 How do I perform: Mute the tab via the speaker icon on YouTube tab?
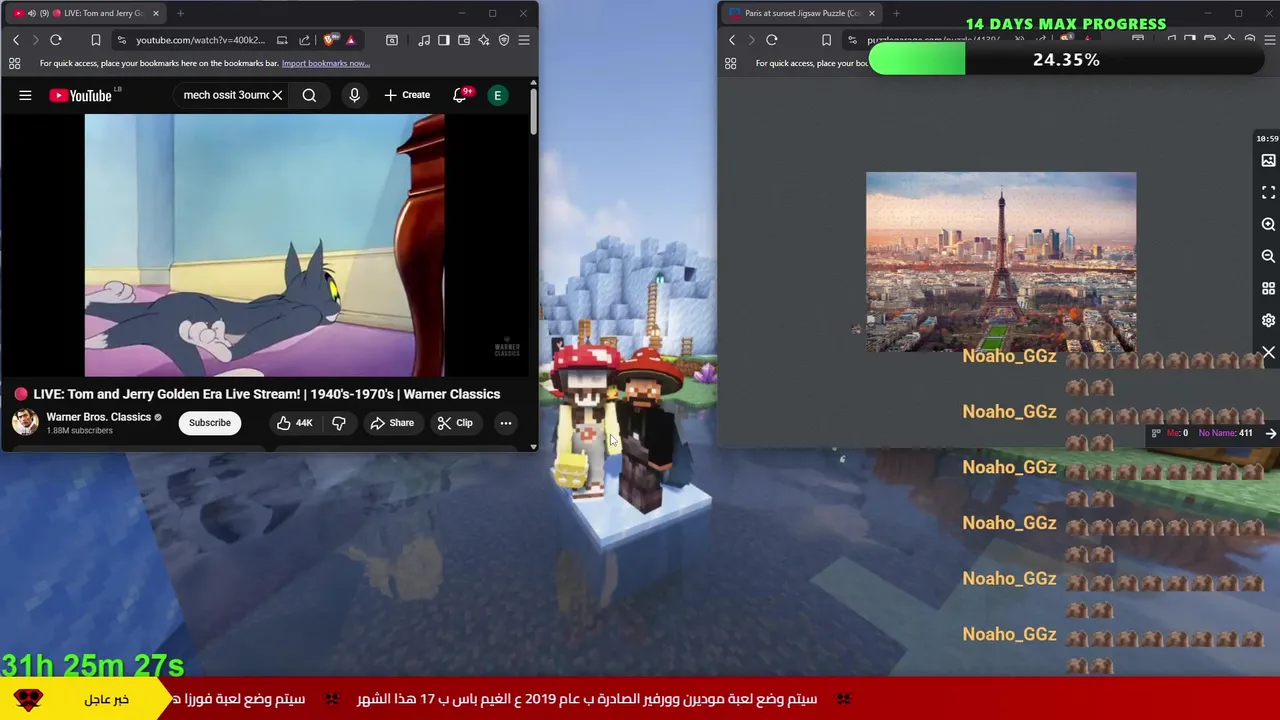(31, 13)
